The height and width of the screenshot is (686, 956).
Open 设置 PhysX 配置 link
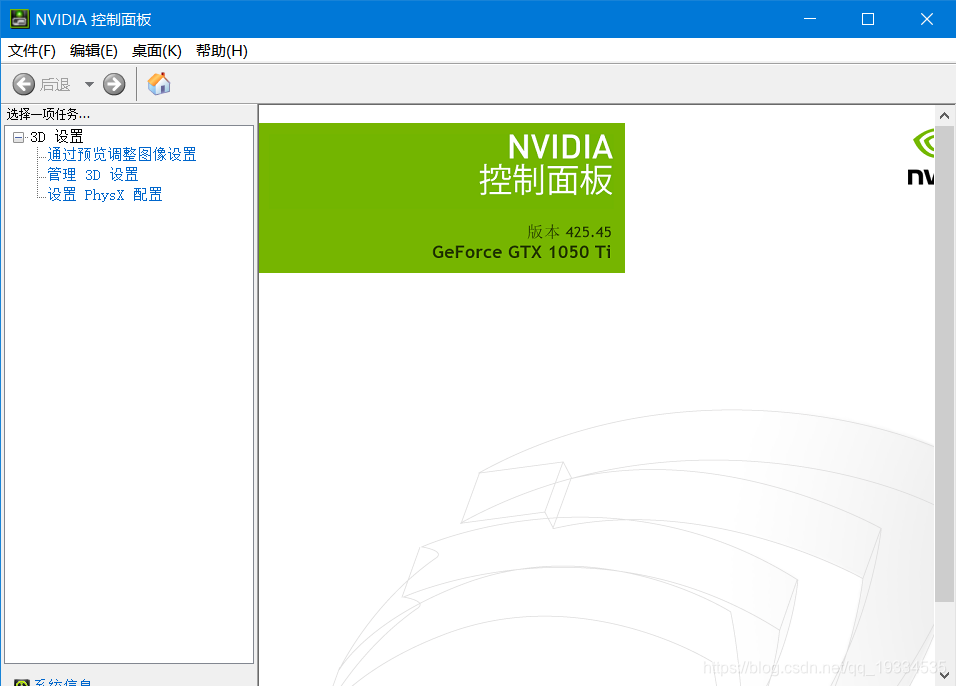[x=105, y=195]
